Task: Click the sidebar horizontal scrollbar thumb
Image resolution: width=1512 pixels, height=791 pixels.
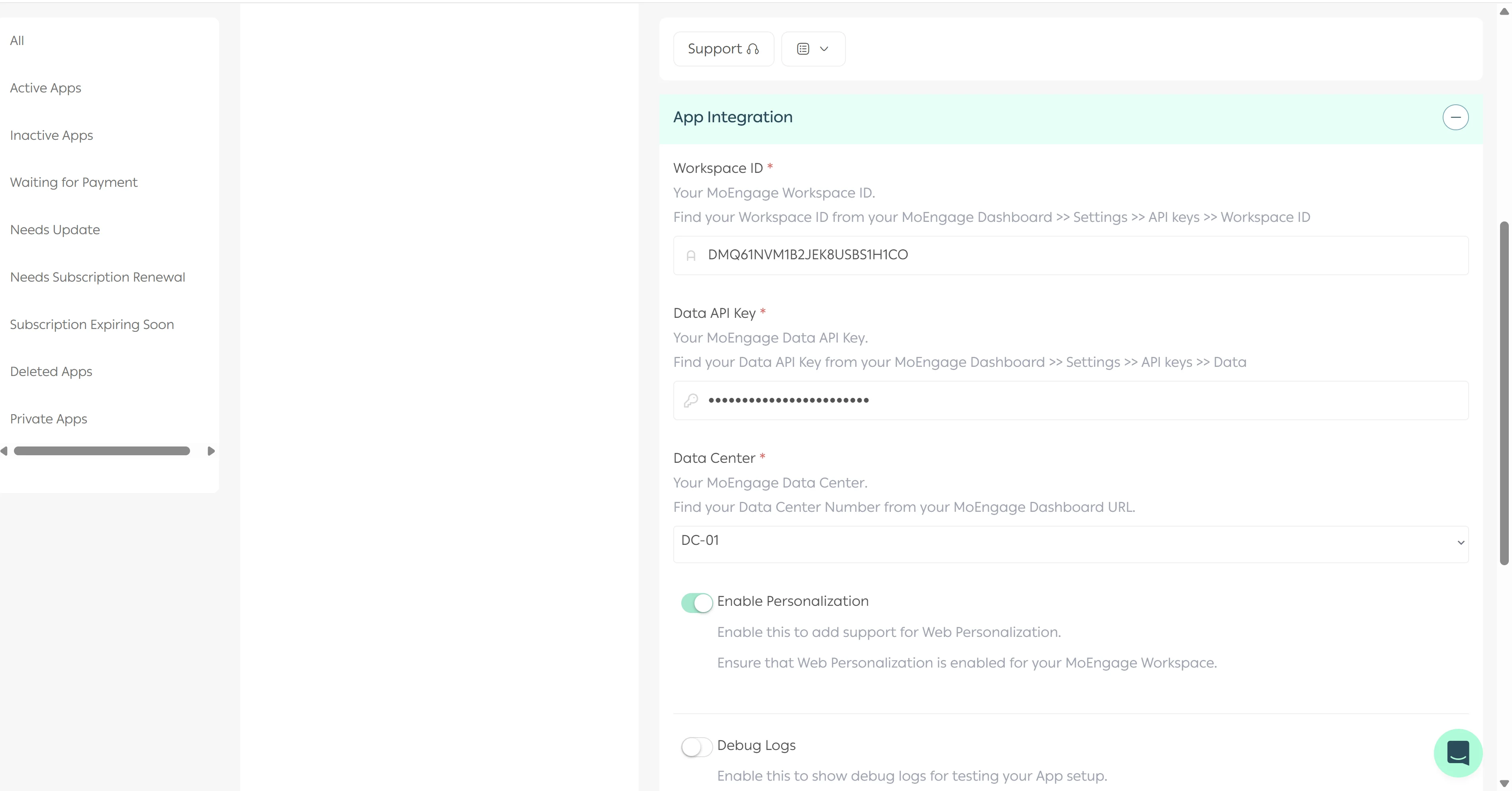Action: pos(102,450)
